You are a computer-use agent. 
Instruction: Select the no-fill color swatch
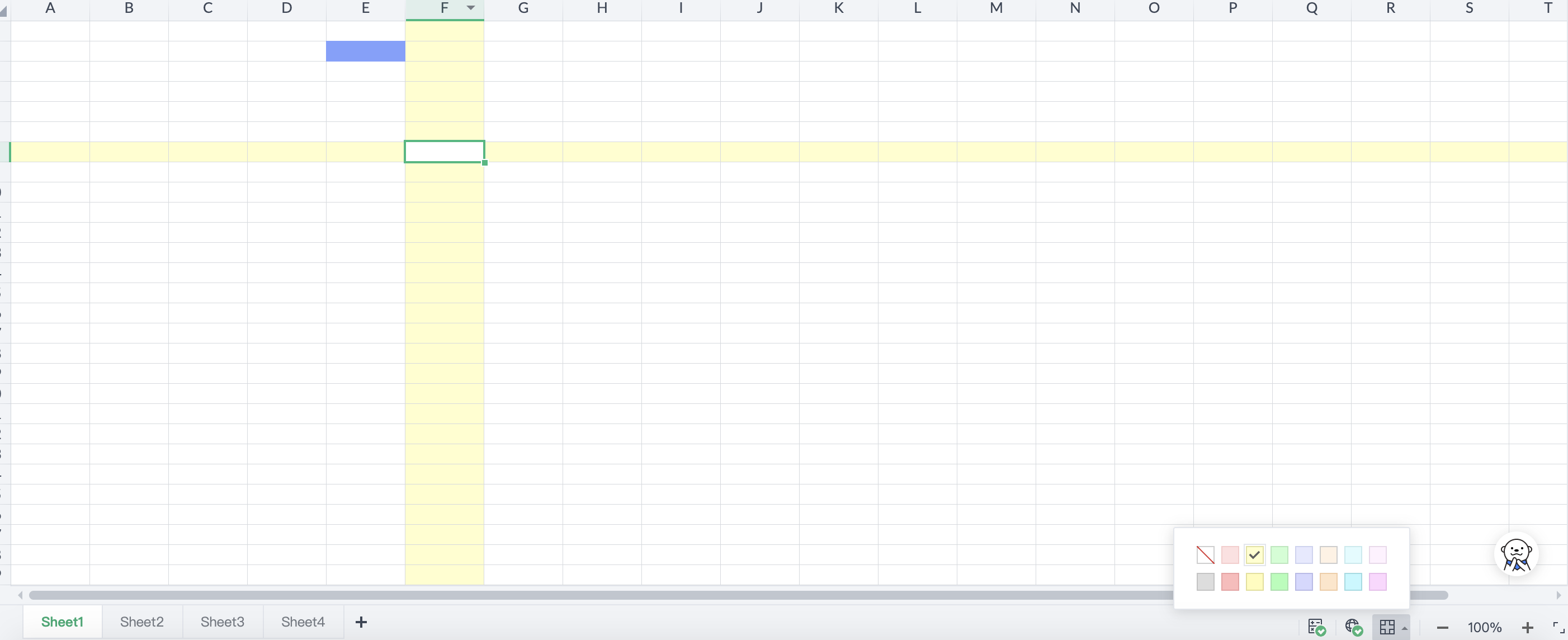pos(1205,555)
